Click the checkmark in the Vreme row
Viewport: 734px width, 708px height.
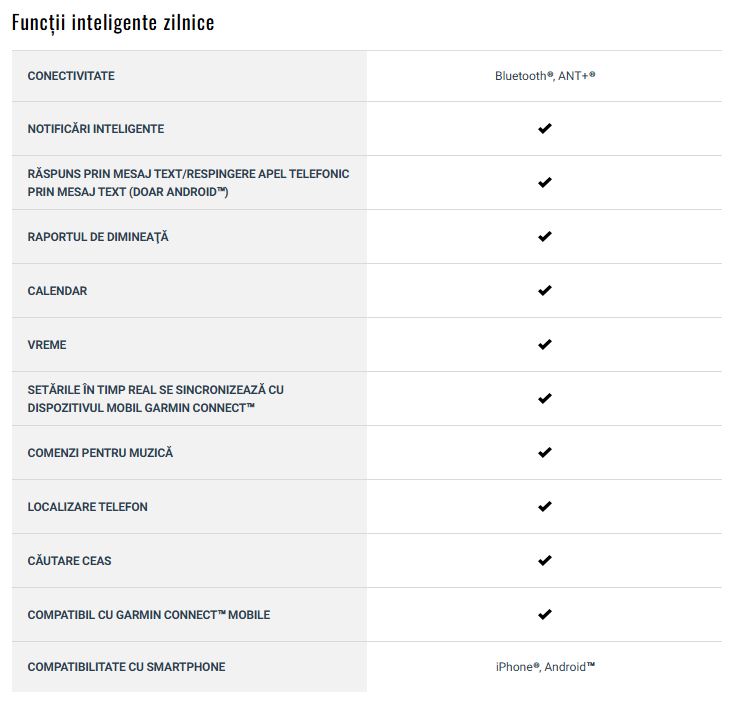click(544, 345)
